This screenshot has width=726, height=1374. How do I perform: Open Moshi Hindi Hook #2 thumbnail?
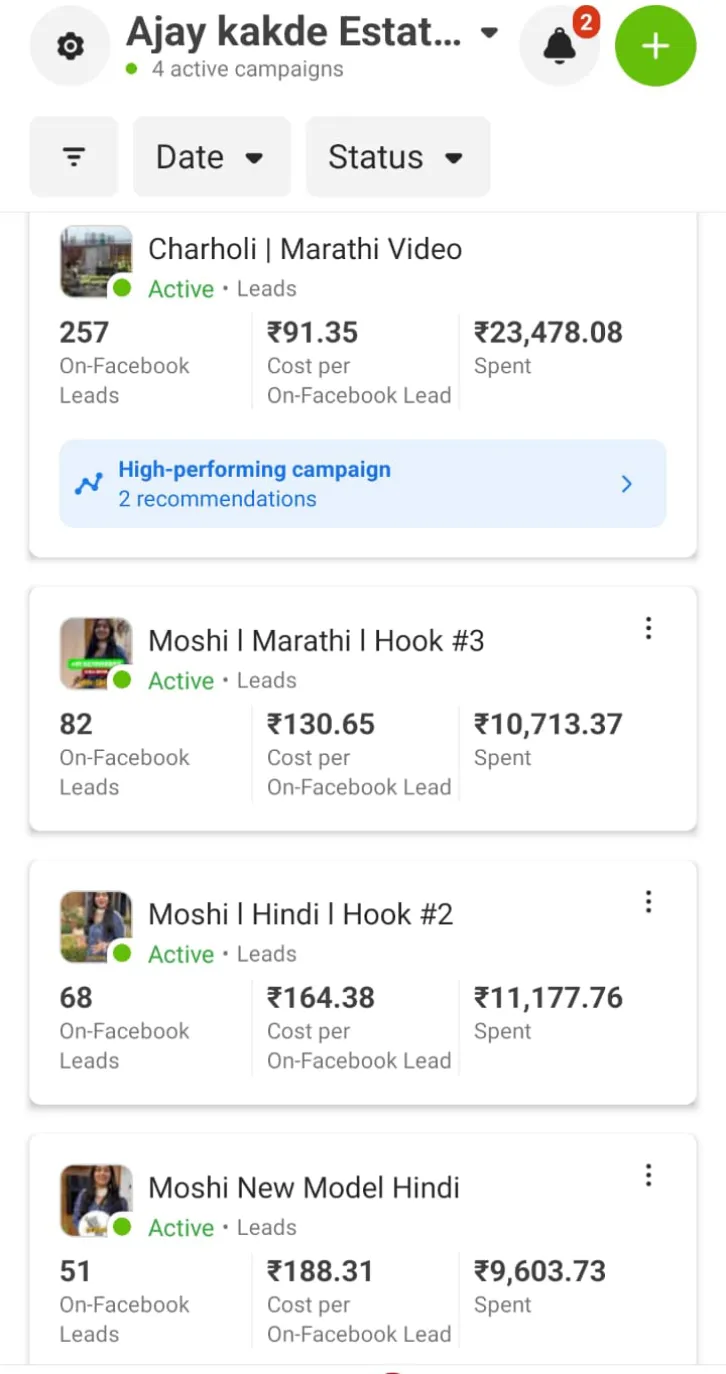pyautogui.click(x=96, y=927)
